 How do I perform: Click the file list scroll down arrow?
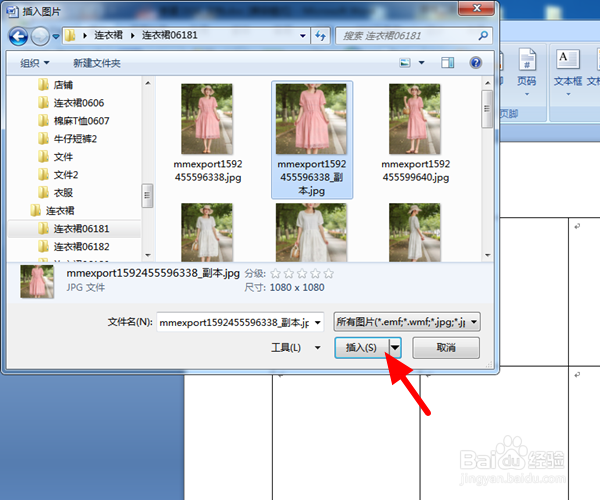pos(488,255)
